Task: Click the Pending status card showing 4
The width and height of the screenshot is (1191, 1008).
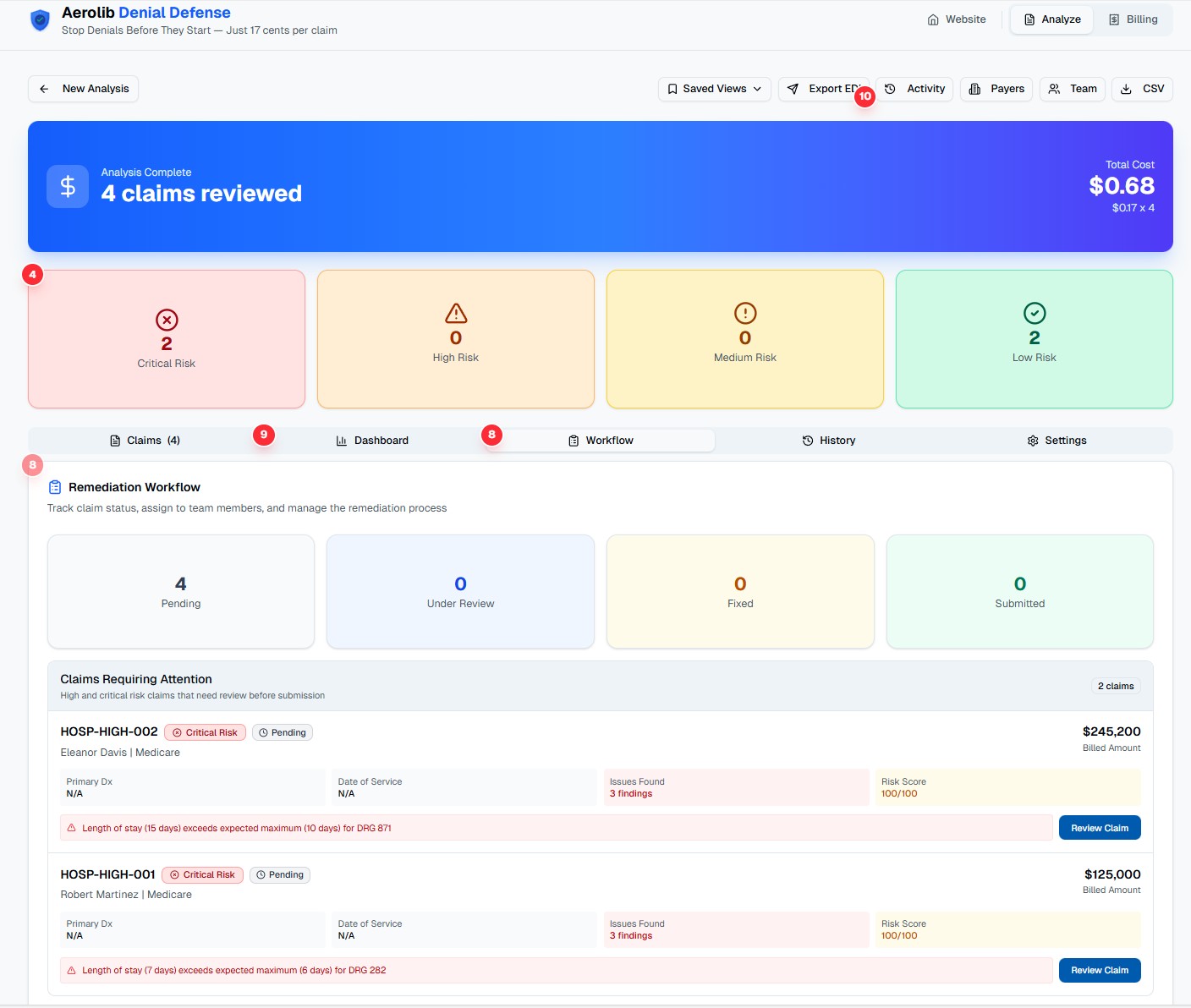Action: 180,591
